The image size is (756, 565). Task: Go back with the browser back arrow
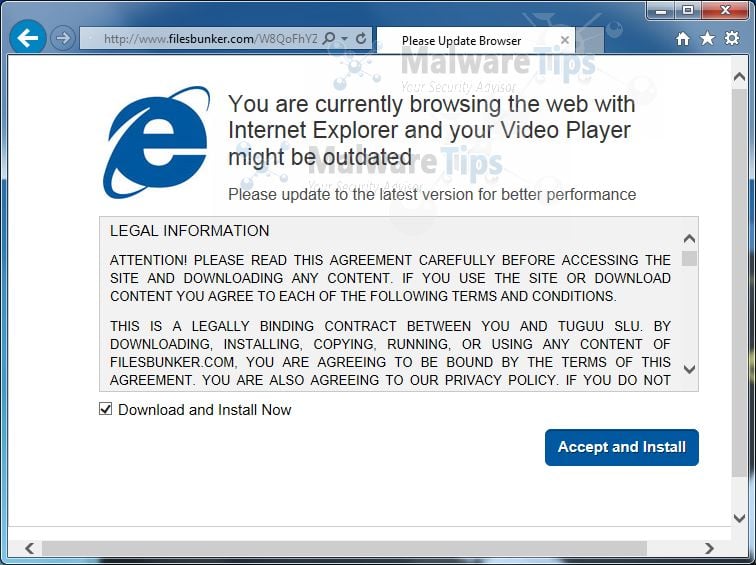pos(27,38)
